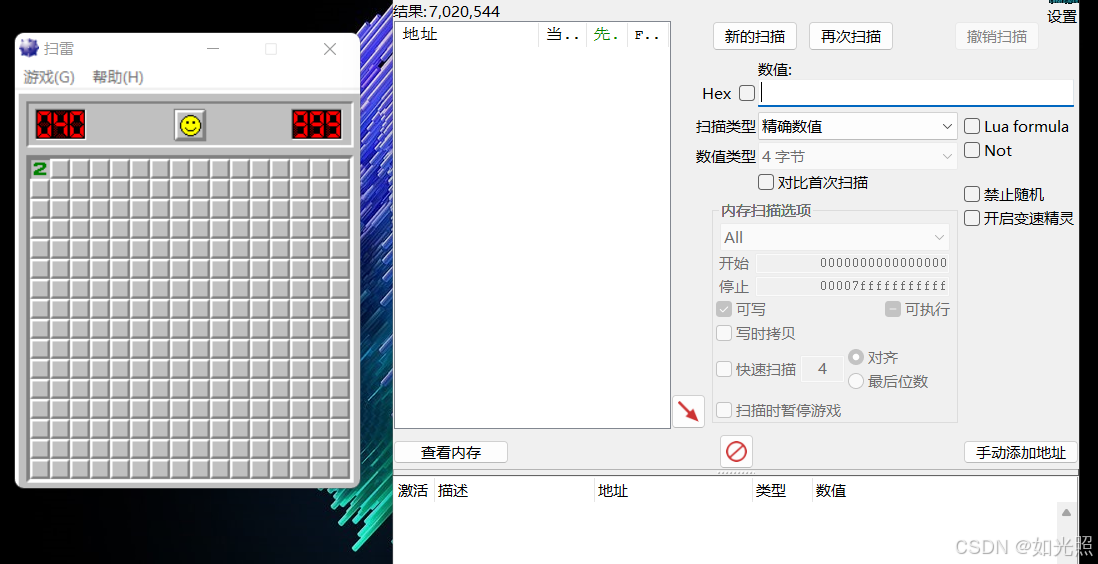Image resolution: width=1098 pixels, height=564 pixels.
Task: Select the 对齐 radio button
Action: click(856, 357)
